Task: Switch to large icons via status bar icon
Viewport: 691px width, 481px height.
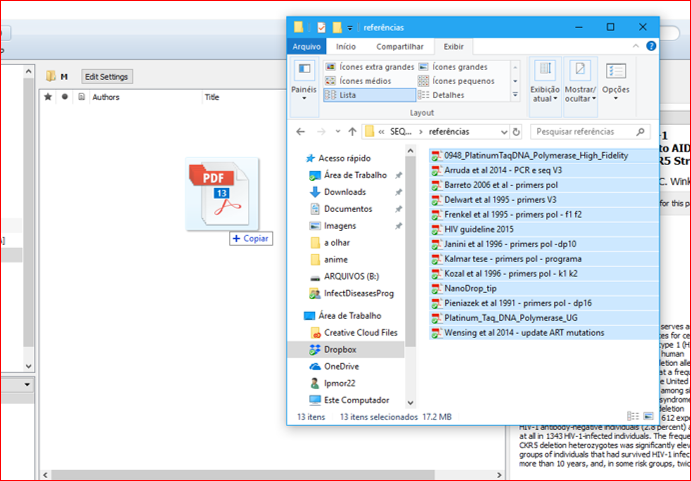Action: click(x=648, y=416)
